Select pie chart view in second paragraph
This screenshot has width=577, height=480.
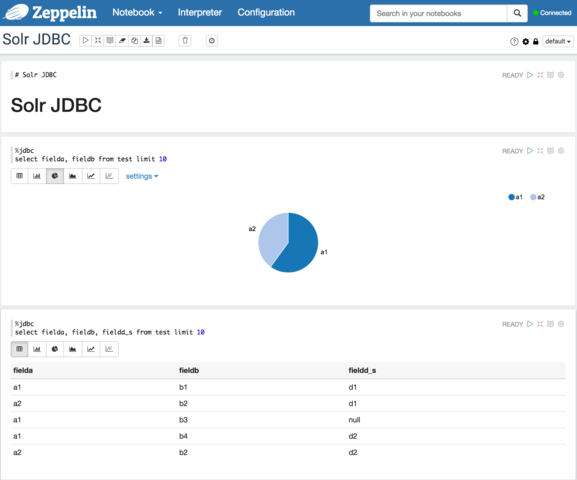[55, 176]
